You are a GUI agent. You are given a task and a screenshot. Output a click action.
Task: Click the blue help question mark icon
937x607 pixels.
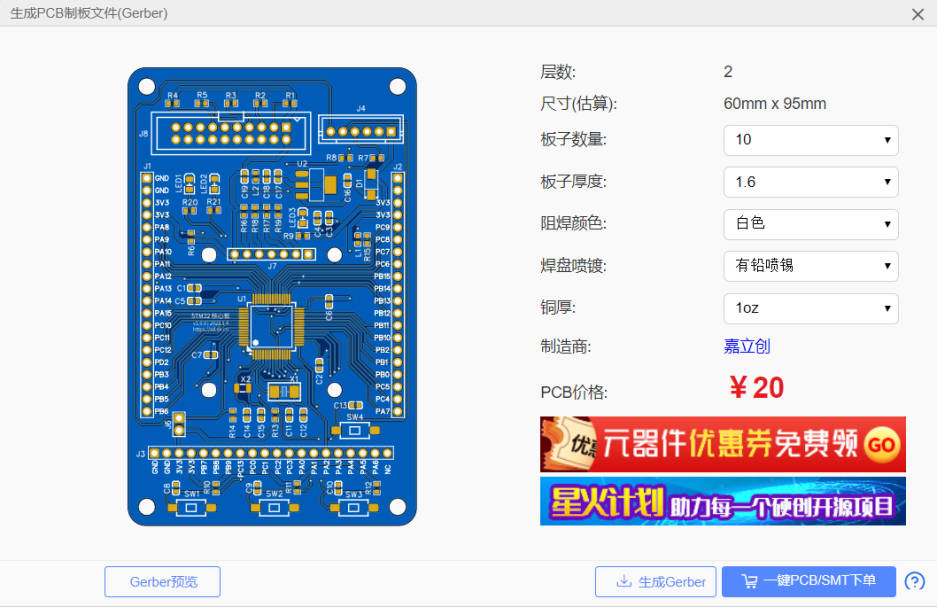point(914,581)
